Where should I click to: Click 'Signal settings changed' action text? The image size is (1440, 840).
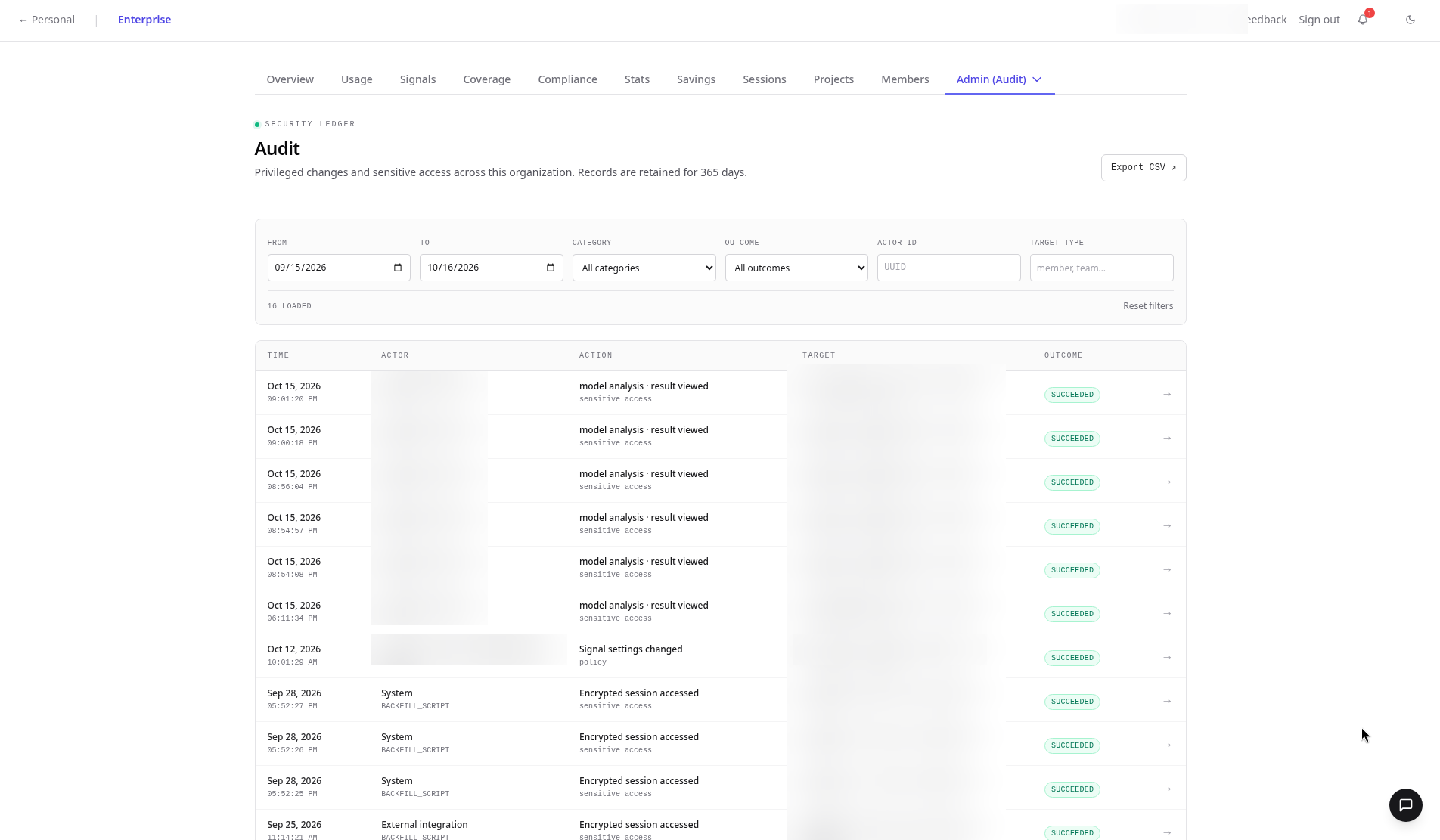(631, 649)
